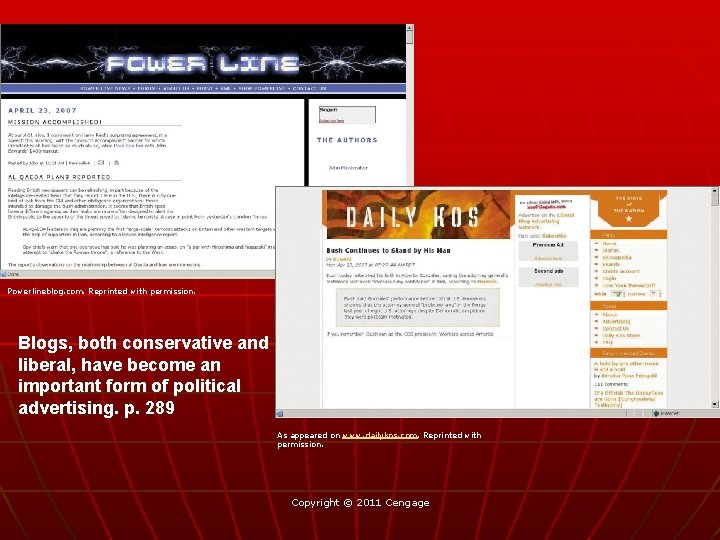Image resolution: width=720 pixels, height=540 pixels.
Task: Click the scroll up arrow in Daily Kos window
Action: click(714, 191)
